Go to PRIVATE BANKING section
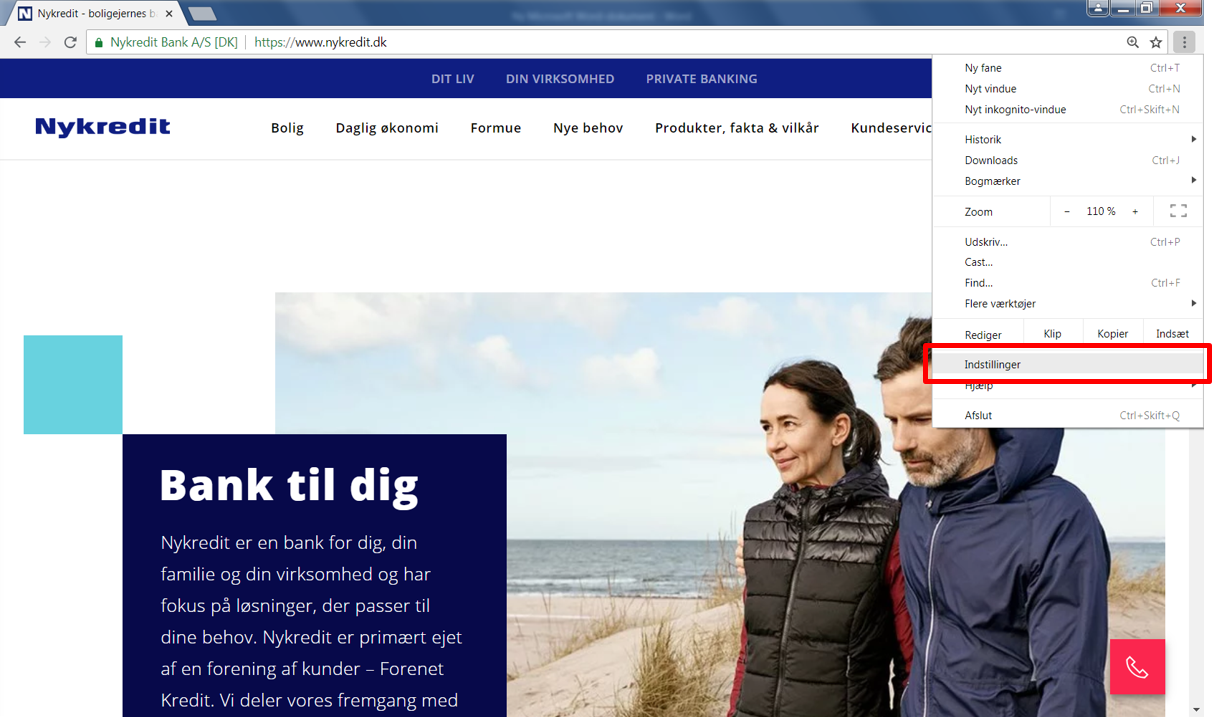The height and width of the screenshot is (718, 1213). coord(702,79)
